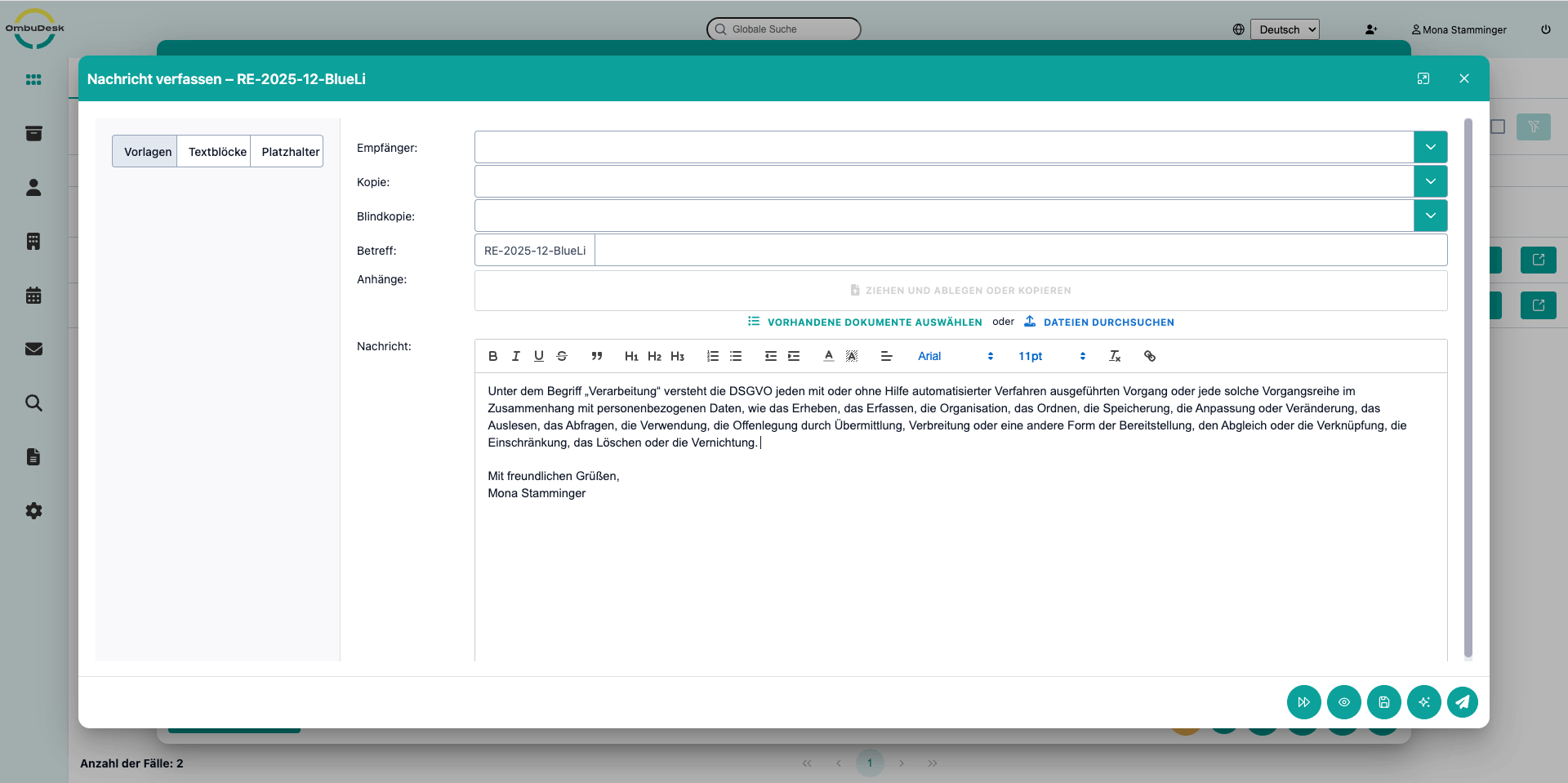Image resolution: width=1568 pixels, height=783 pixels.
Task: Toggle italic text formatting
Action: click(x=515, y=356)
